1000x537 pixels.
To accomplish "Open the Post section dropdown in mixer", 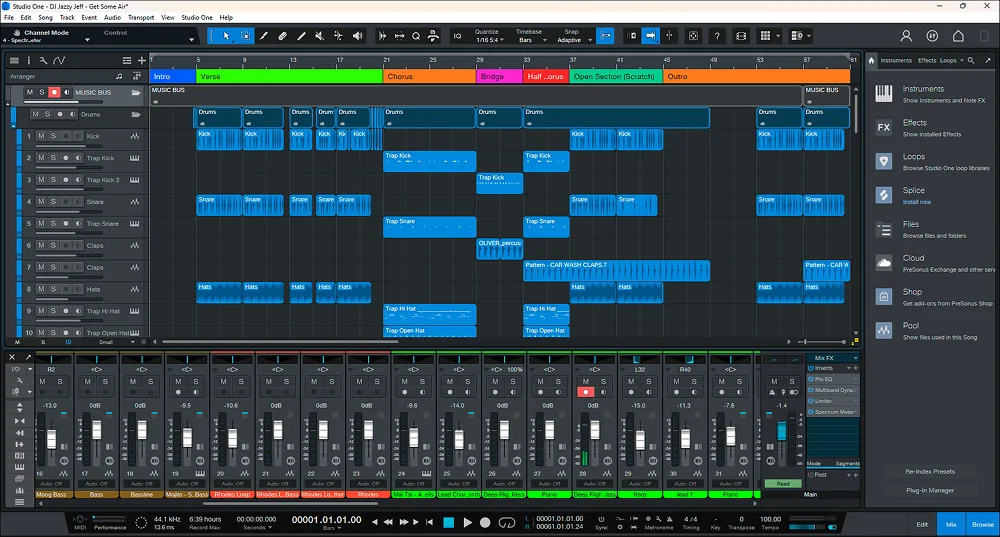I will [x=849, y=475].
